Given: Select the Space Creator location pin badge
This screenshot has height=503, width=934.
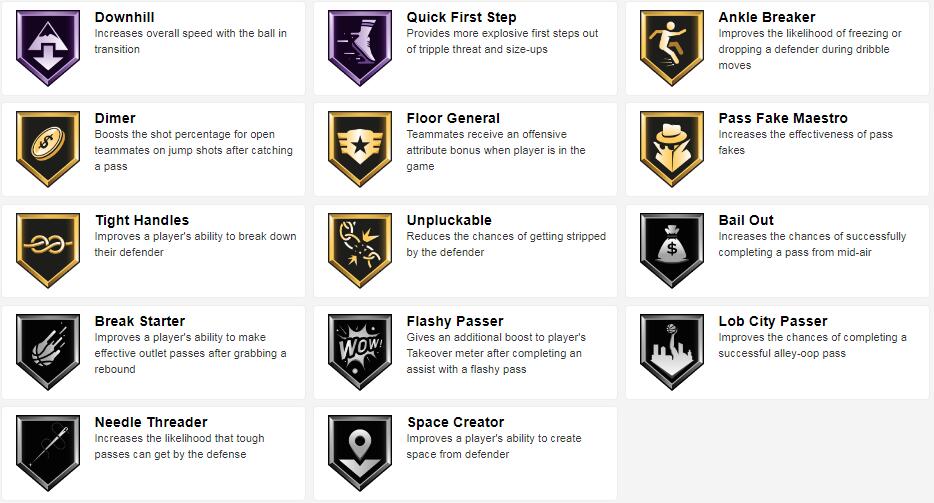Looking at the screenshot, I should coord(360,453).
